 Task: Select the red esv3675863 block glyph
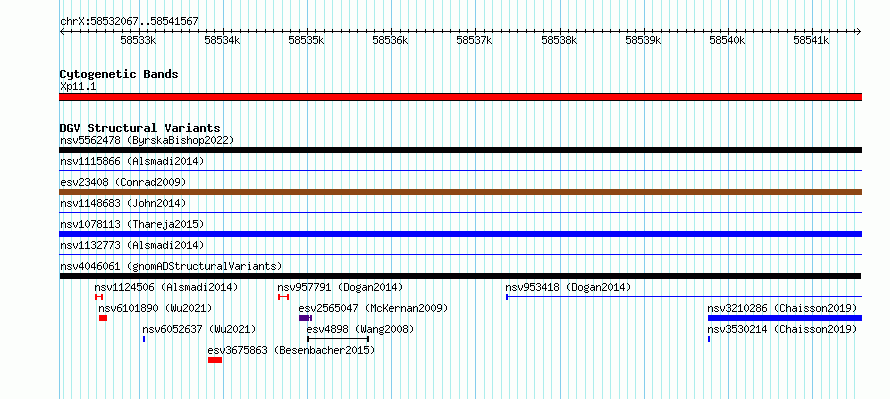pos(215,360)
